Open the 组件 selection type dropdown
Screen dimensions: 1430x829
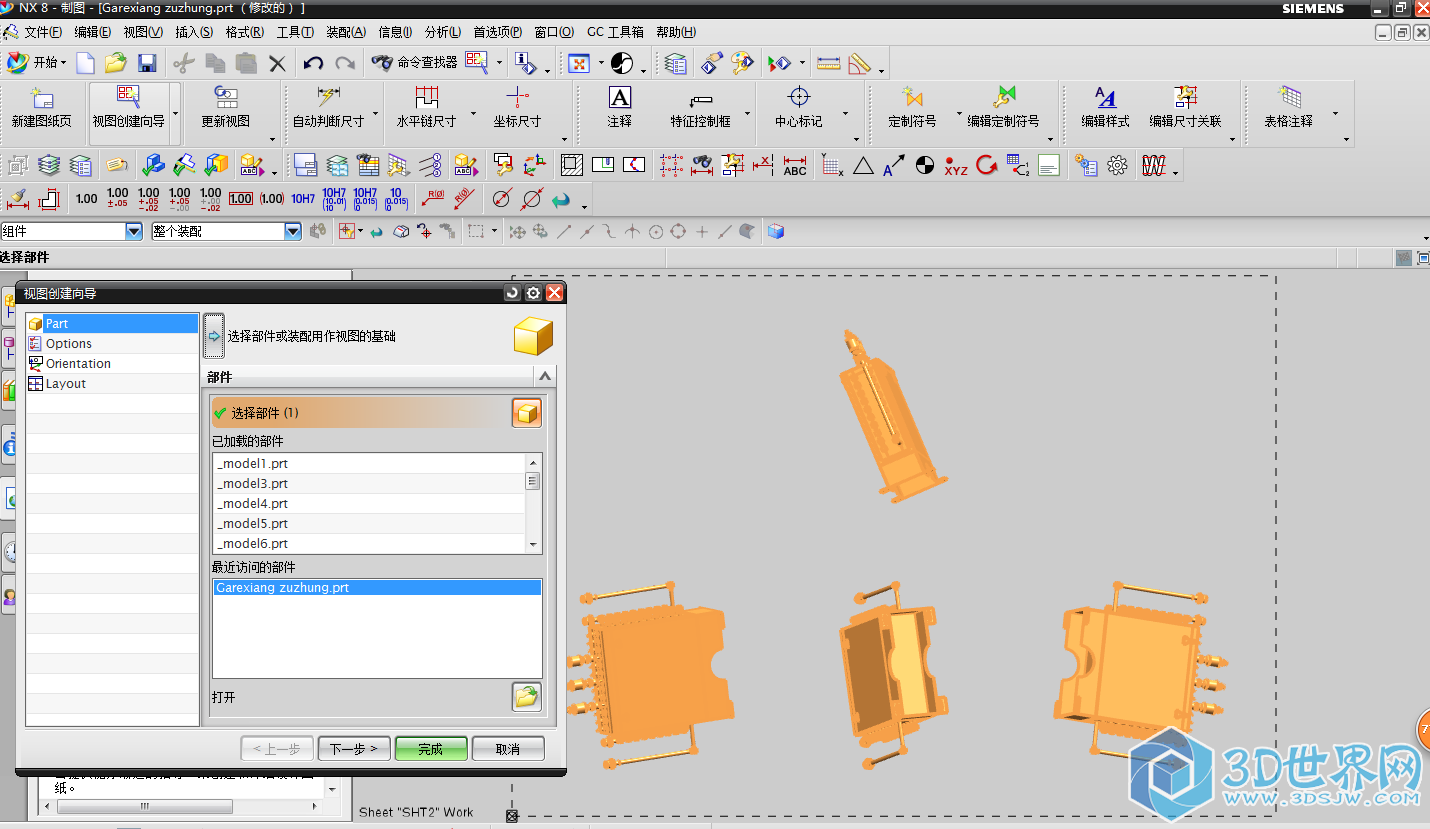click(134, 231)
